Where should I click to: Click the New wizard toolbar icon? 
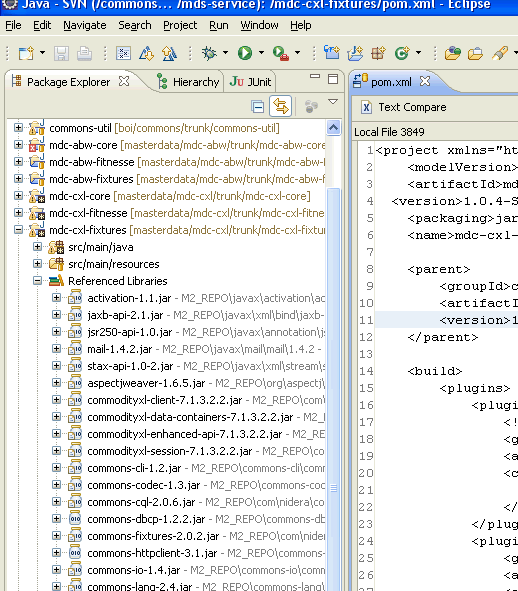click(x=26, y=53)
